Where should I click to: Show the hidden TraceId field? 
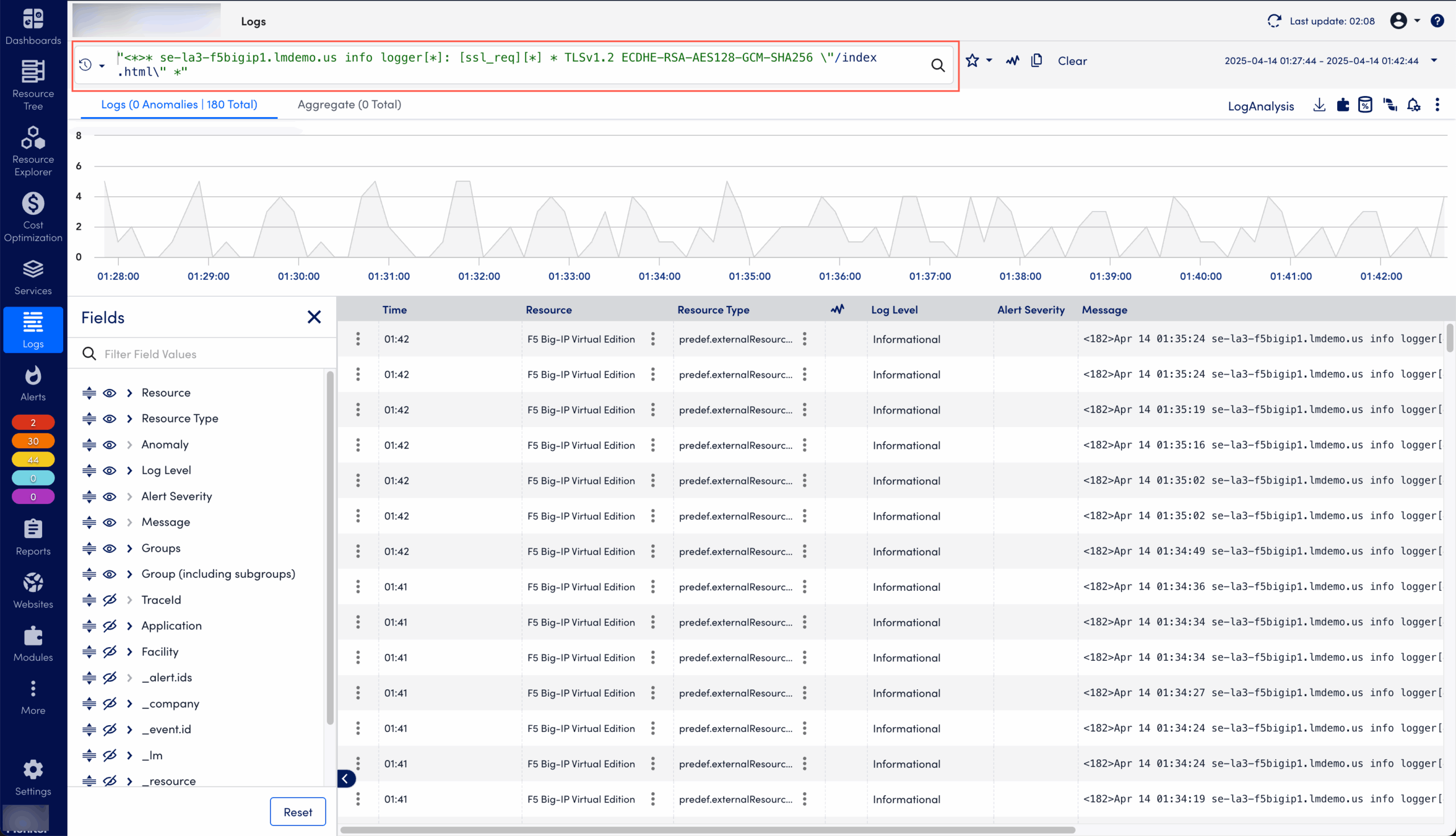[x=109, y=600]
